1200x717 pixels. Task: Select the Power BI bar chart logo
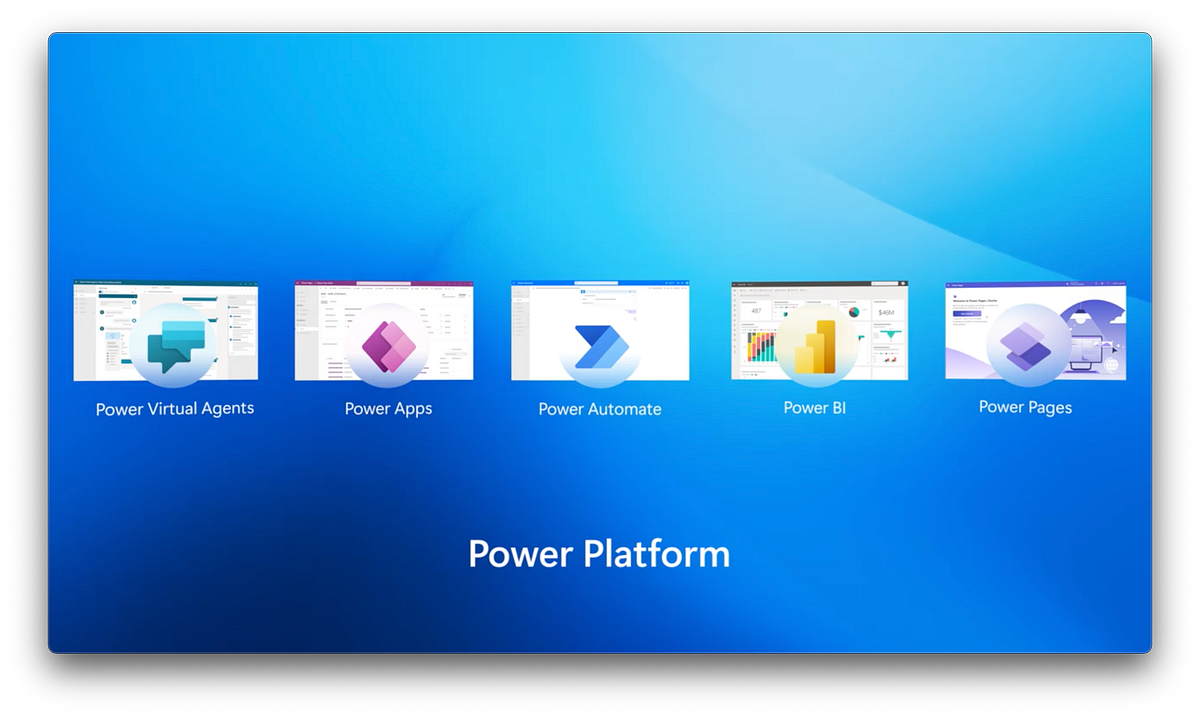pos(816,347)
